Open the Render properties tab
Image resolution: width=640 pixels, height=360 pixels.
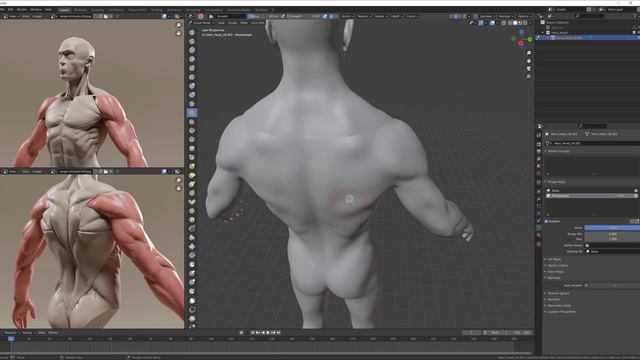tap(539, 144)
